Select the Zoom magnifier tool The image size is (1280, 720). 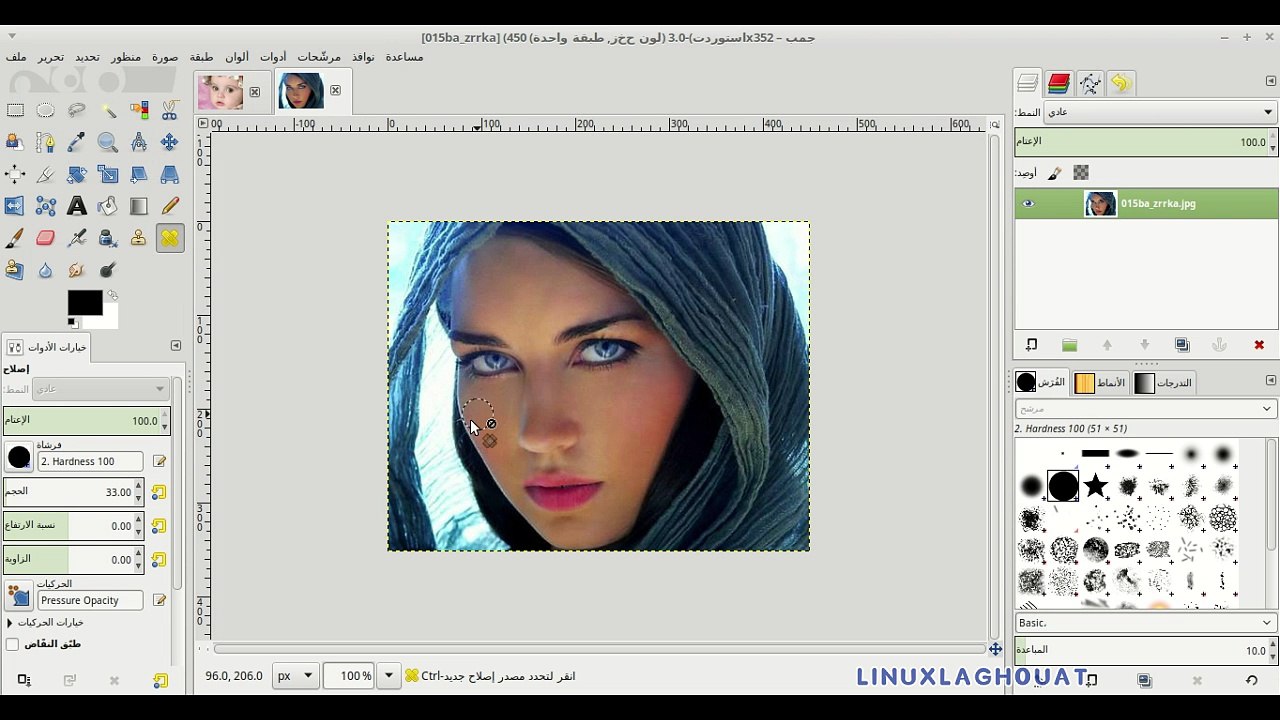[108, 143]
